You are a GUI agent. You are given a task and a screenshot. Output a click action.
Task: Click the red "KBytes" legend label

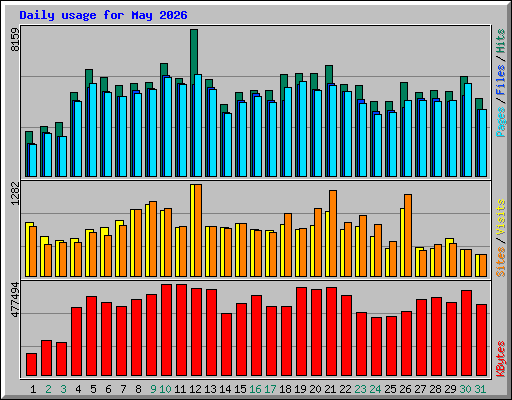(x=500, y=359)
